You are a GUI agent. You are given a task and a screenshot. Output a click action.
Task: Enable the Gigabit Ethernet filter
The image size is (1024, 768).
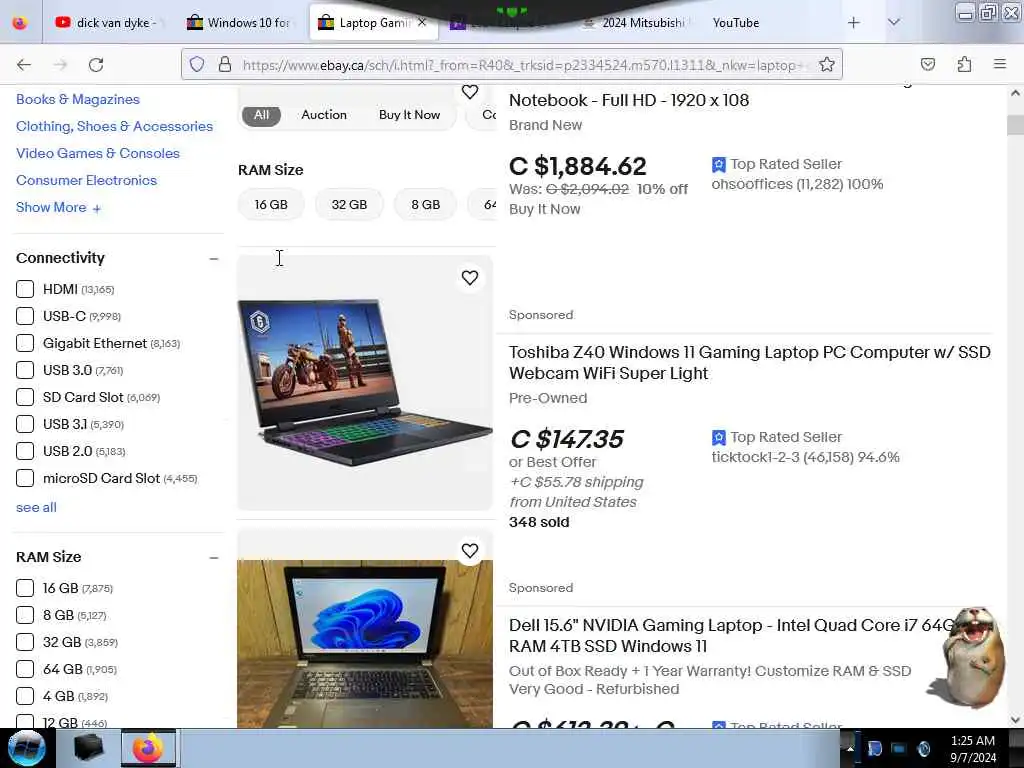[x=25, y=344]
